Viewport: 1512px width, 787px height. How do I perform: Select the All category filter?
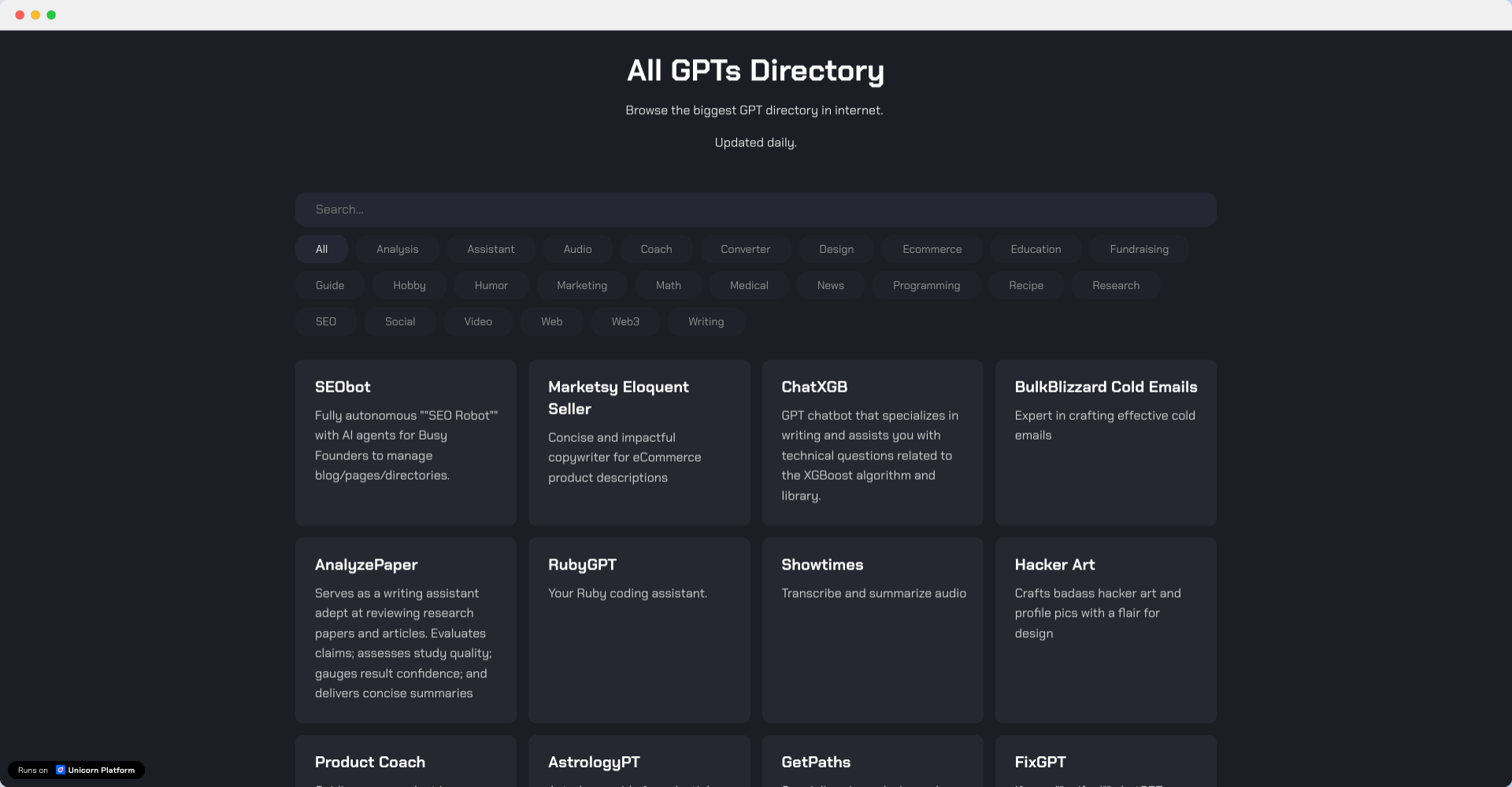[x=321, y=249]
